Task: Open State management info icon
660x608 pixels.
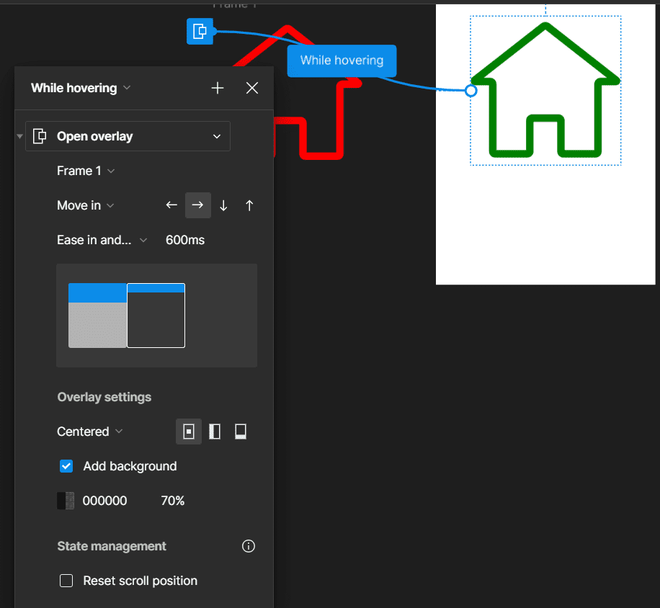Action: tap(248, 546)
